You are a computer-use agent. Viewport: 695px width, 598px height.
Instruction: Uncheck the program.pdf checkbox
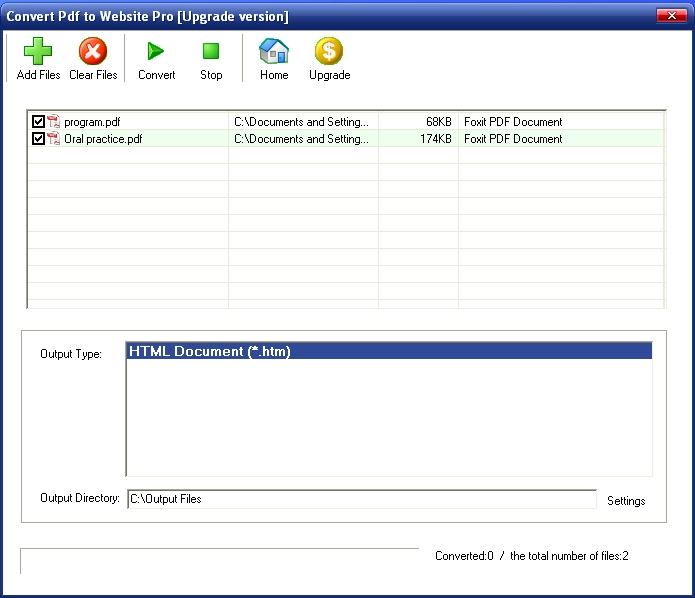tap(38, 121)
